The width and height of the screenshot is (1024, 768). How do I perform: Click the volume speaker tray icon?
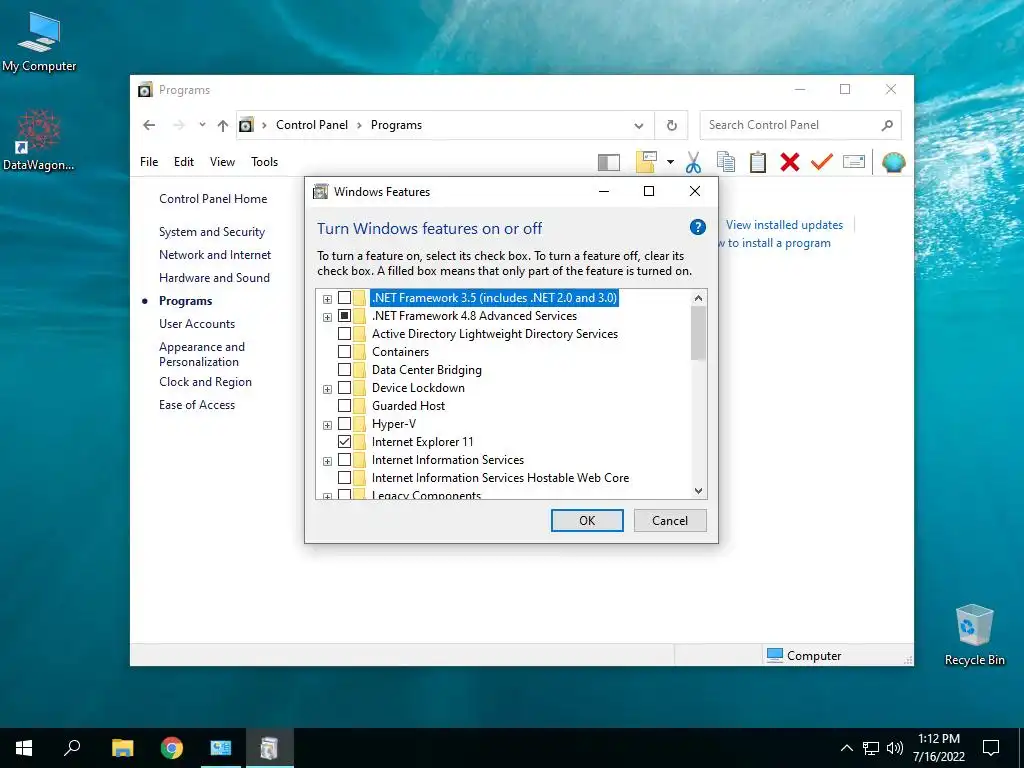tap(895, 748)
